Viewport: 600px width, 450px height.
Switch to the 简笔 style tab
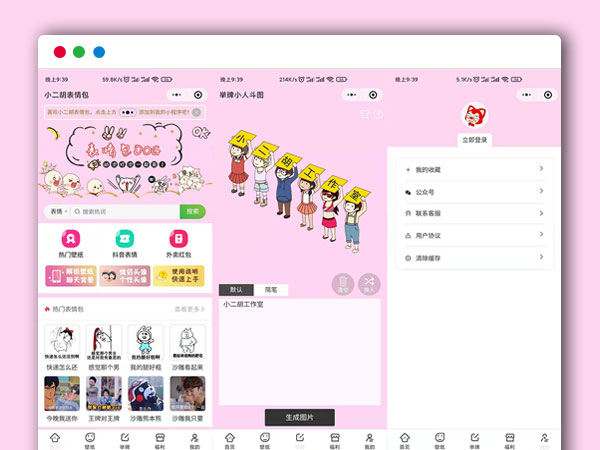point(271,290)
